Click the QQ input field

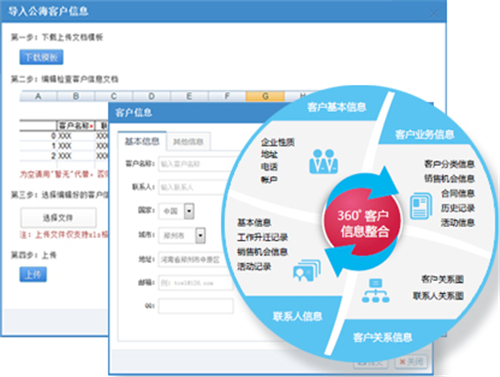[196, 306]
